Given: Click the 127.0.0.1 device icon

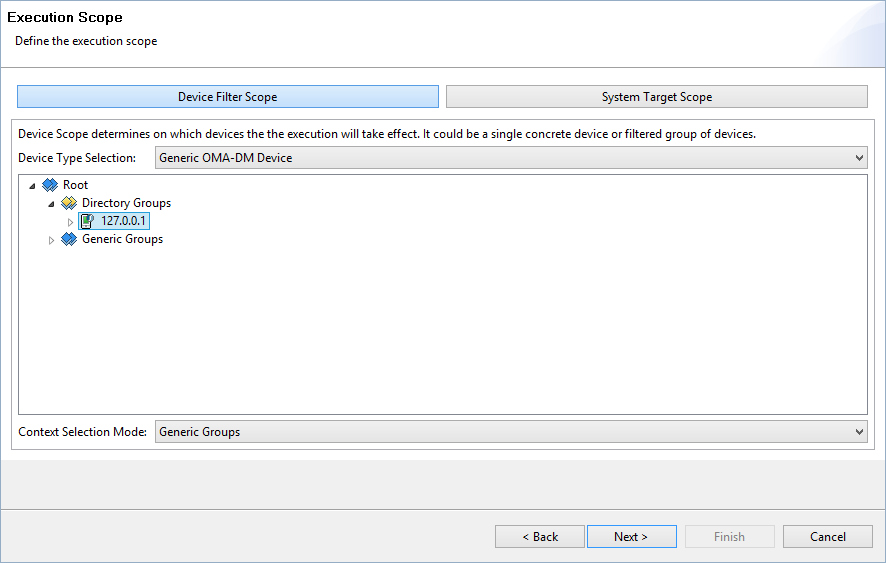Looking at the screenshot, I should click(88, 221).
